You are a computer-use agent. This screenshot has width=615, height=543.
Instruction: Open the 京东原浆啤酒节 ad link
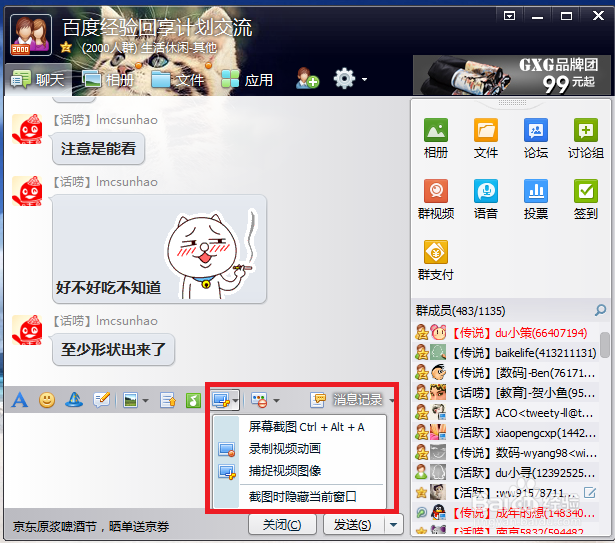point(91,526)
